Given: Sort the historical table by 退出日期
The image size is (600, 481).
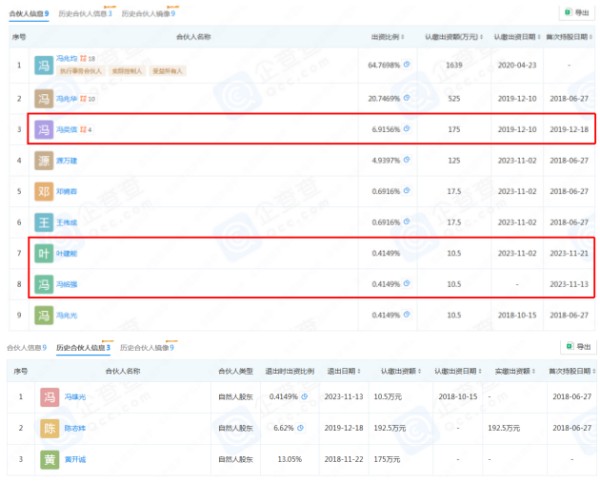Looking at the screenshot, I should tap(359, 371).
